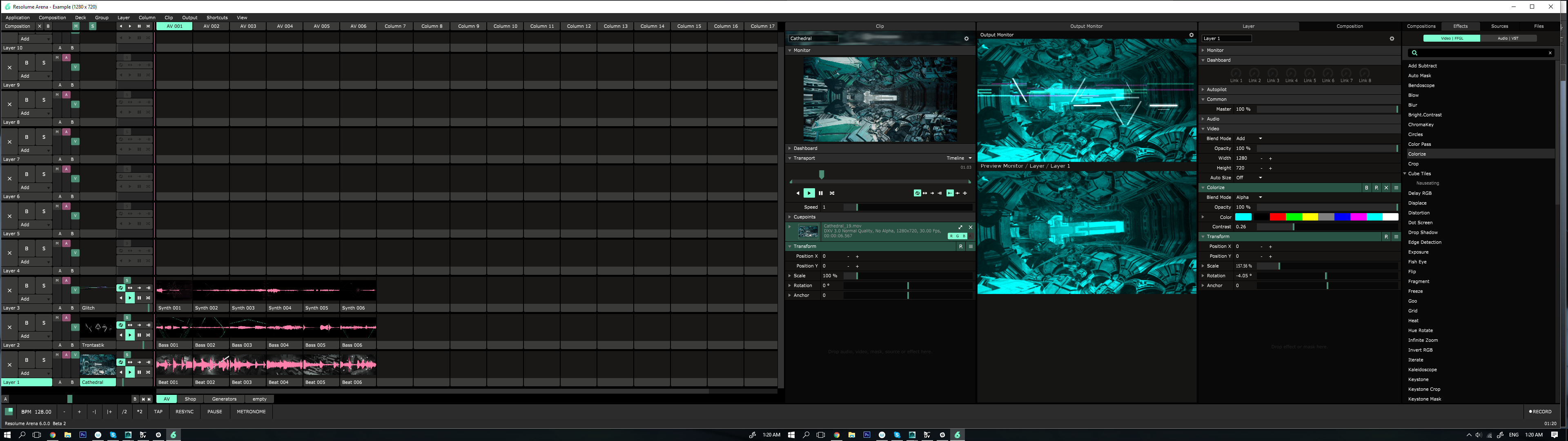
Task: Open Colorize effect hamburger menu
Action: (x=1396, y=187)
